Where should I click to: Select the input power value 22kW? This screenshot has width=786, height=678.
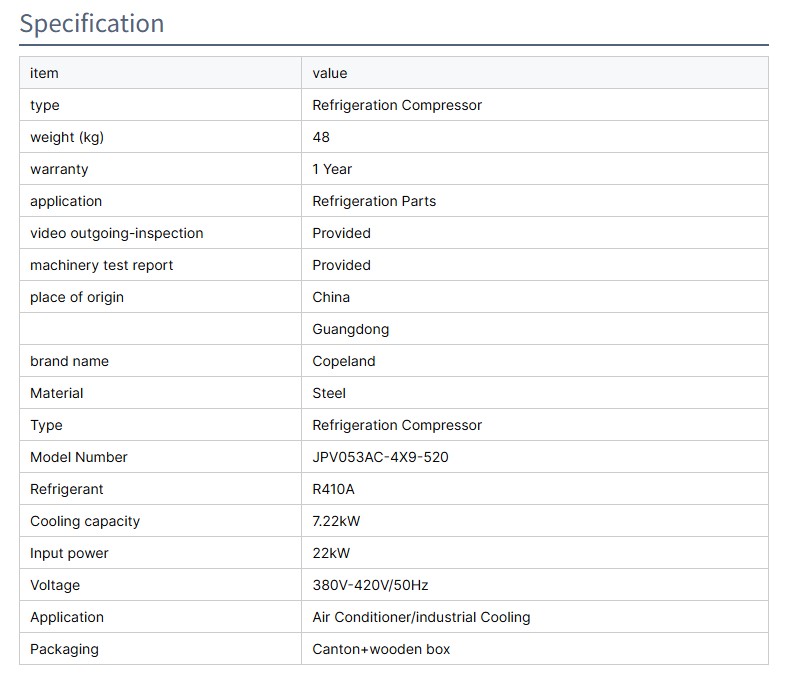[331, 553]
